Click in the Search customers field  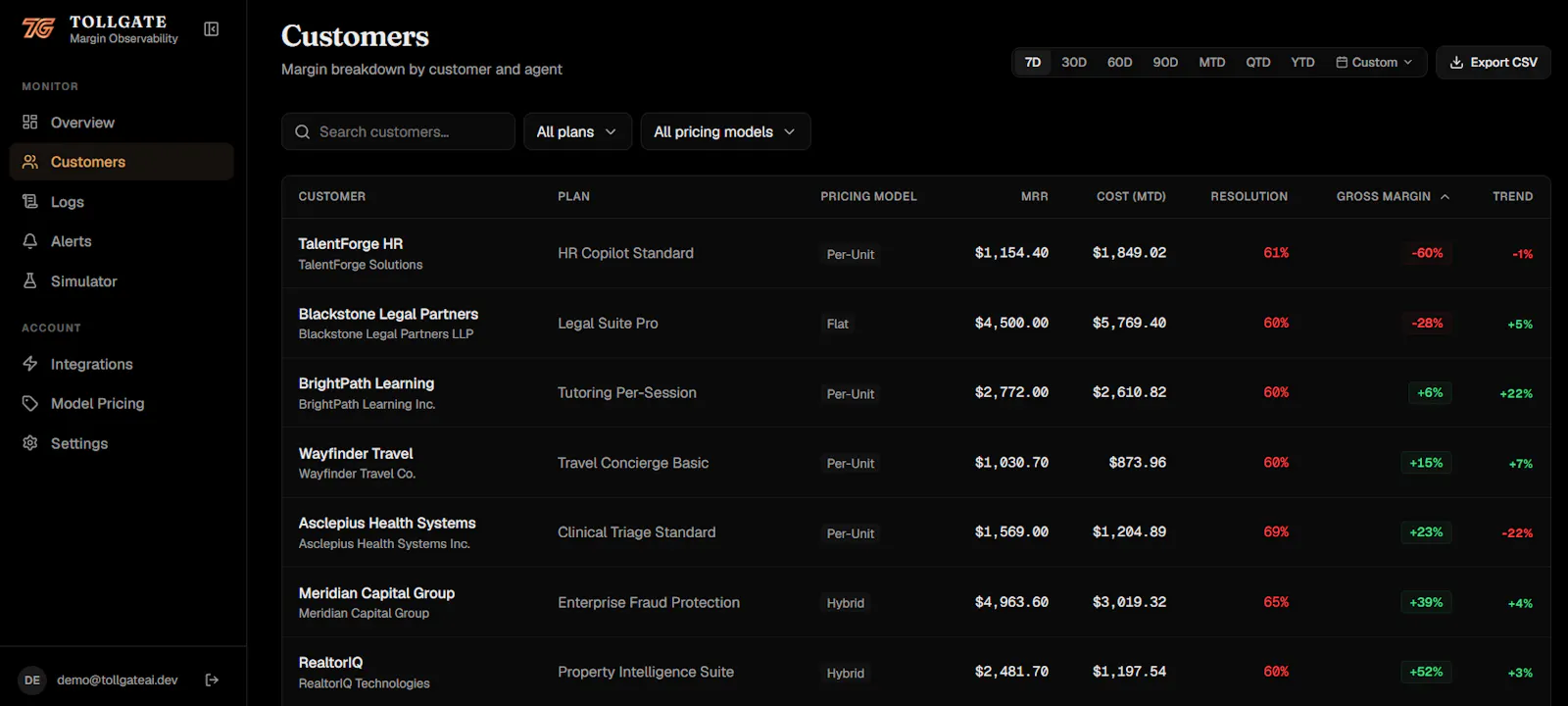click(398, 131)
